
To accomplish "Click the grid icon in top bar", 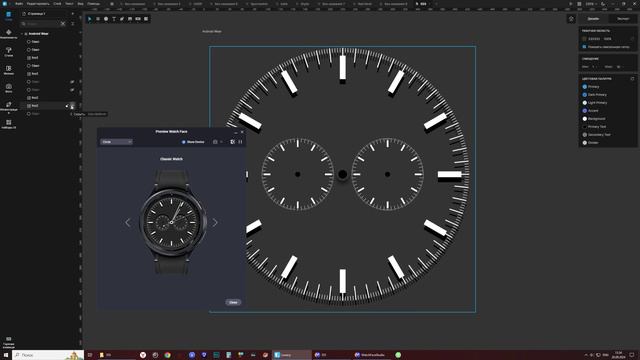I will coord(579,4).
